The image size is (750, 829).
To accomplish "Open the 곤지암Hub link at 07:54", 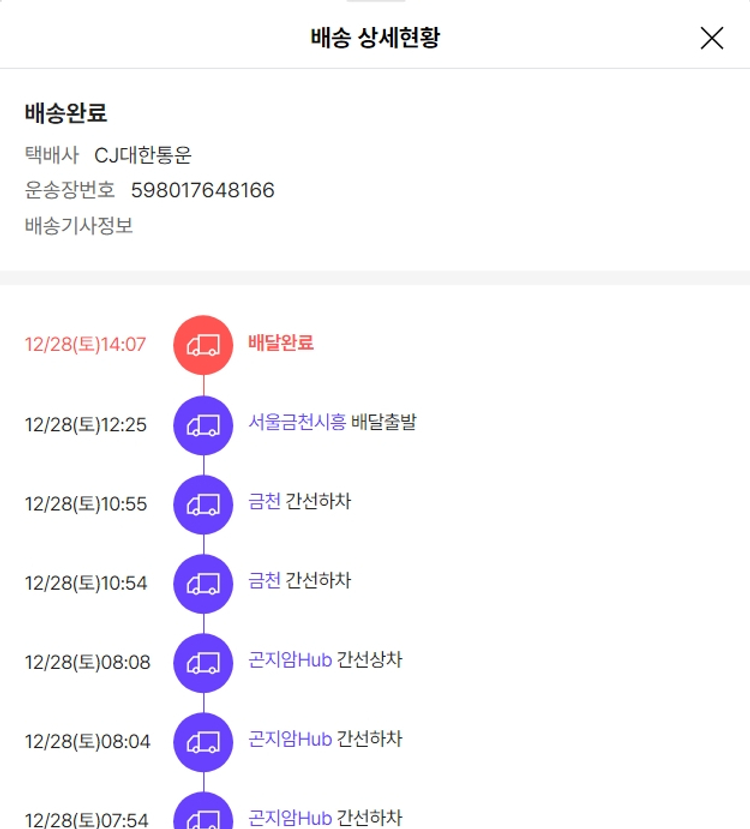I will pyautogui.click(x=290, y=817).
